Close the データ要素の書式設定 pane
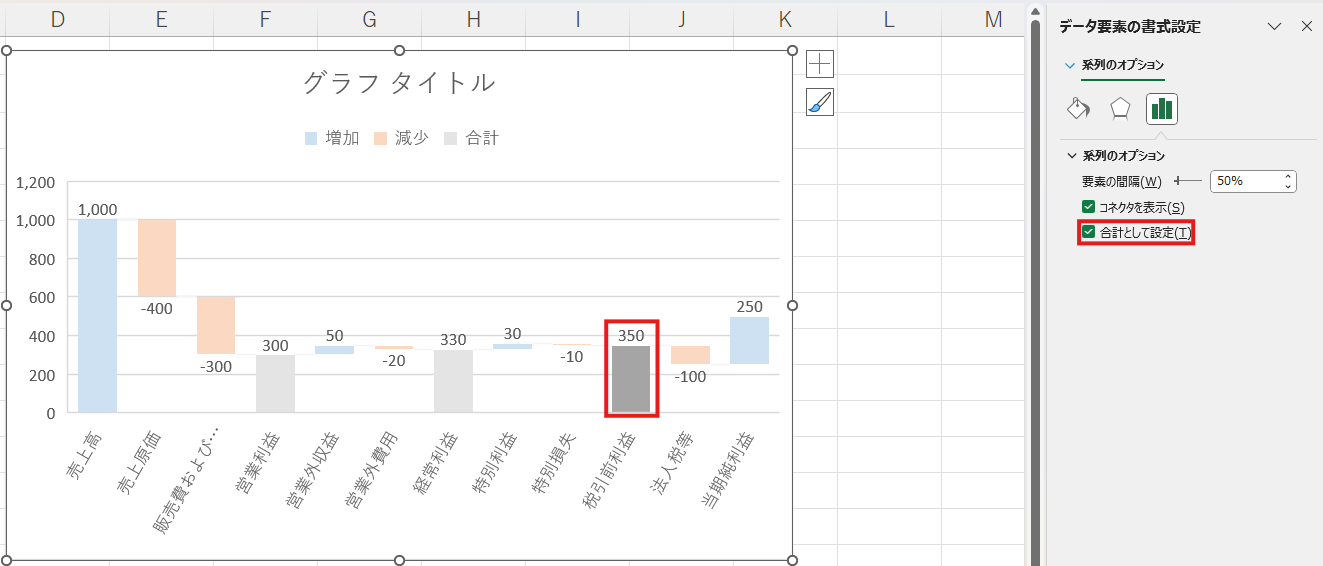The image size is (1323, 566). point(1306,27)
